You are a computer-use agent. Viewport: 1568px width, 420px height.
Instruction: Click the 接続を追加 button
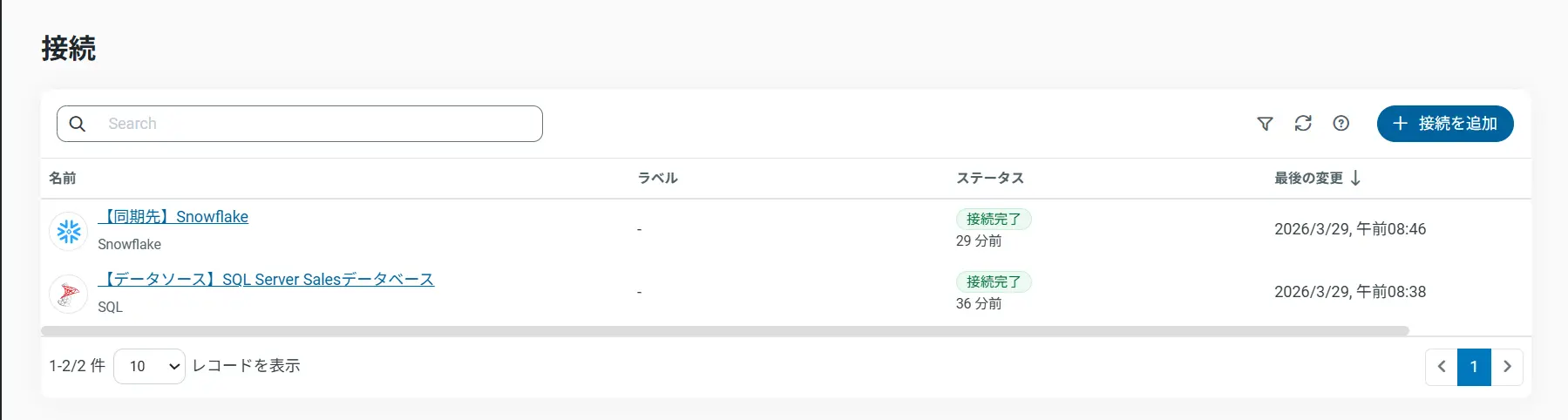click(1445, 124)
